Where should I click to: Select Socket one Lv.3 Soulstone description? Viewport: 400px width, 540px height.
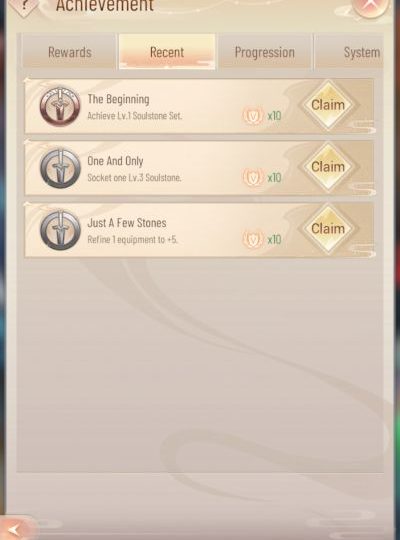[134, 178]
